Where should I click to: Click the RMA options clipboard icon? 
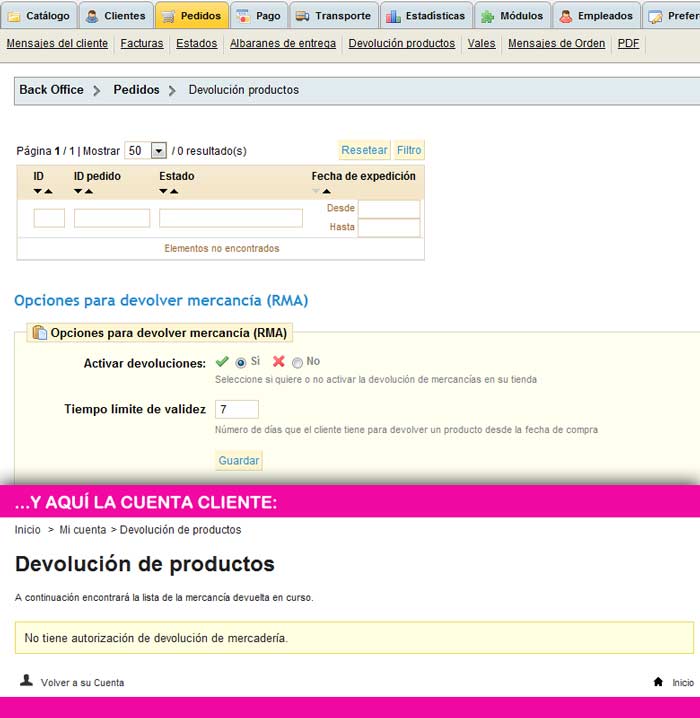coord(40,332)
